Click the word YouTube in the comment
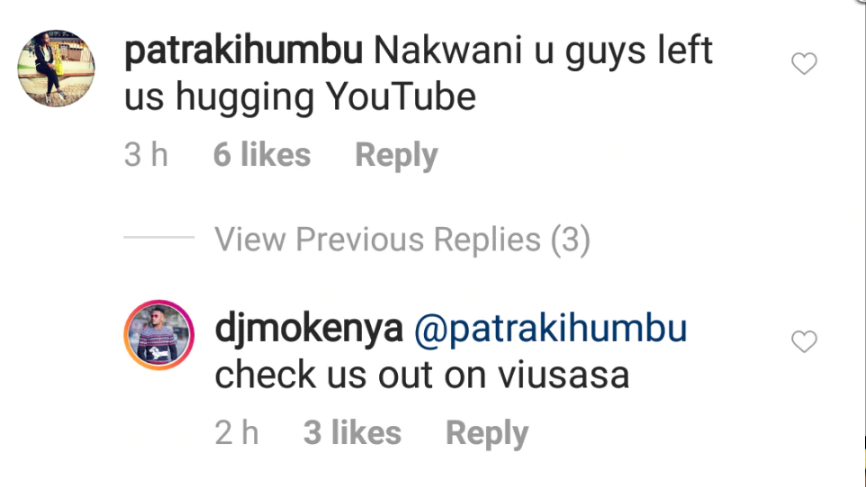 (x=400, y=97)
